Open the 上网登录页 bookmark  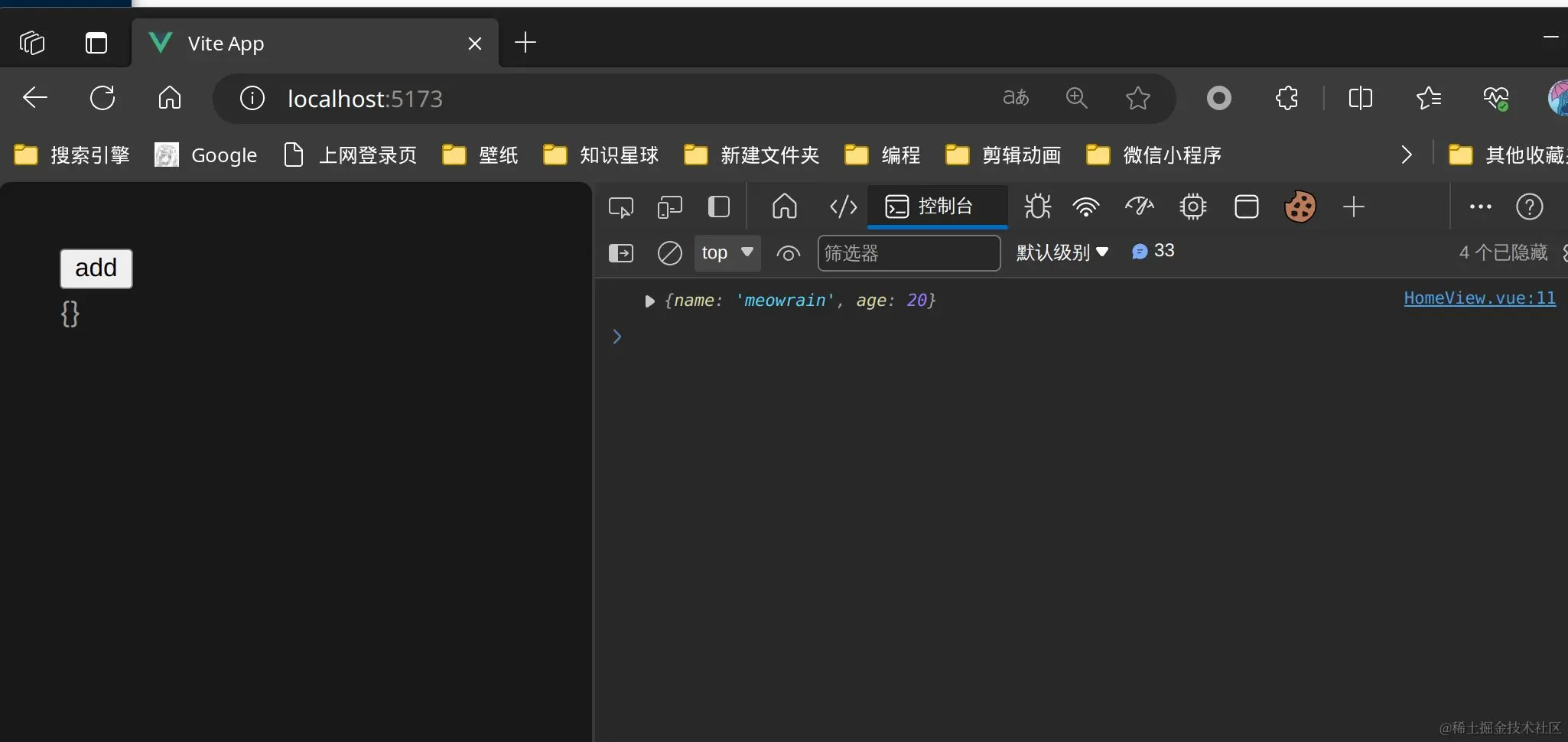coord(350,155)
